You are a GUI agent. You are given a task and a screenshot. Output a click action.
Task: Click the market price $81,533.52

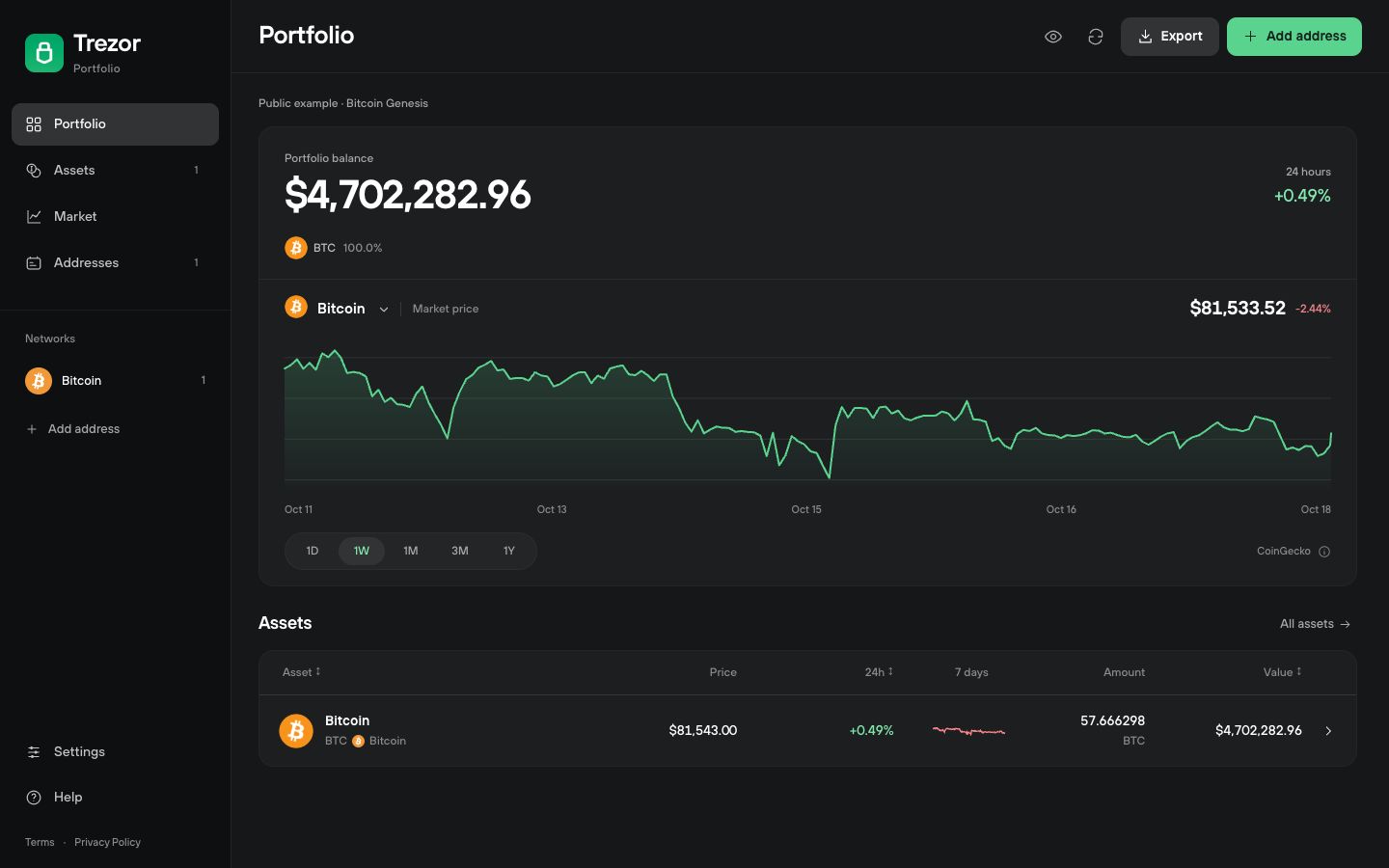1238,308
